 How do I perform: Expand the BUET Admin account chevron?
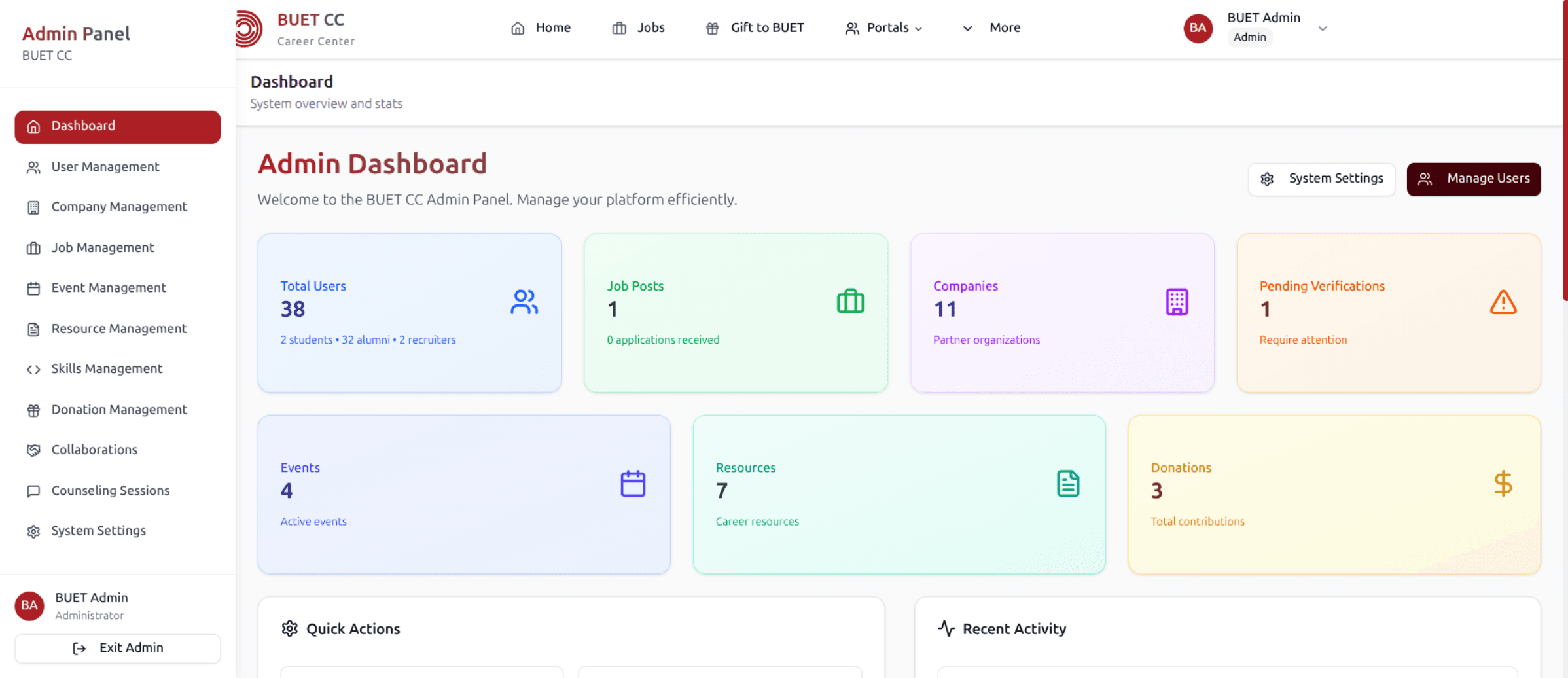(1322, 28)
